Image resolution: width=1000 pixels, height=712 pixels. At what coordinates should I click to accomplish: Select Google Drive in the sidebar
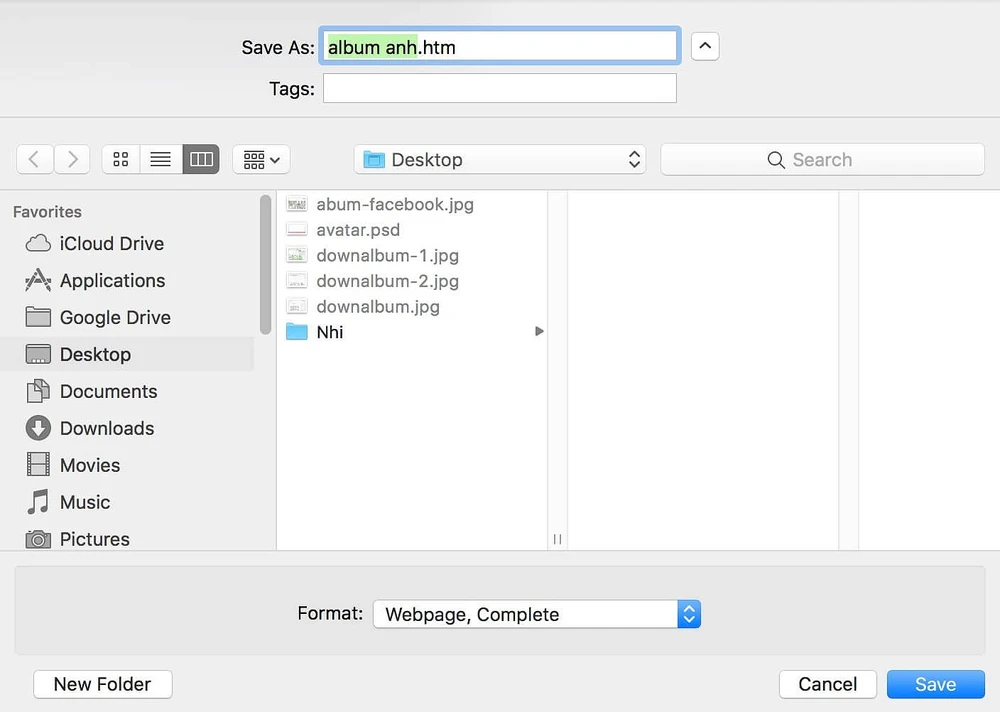115,318
